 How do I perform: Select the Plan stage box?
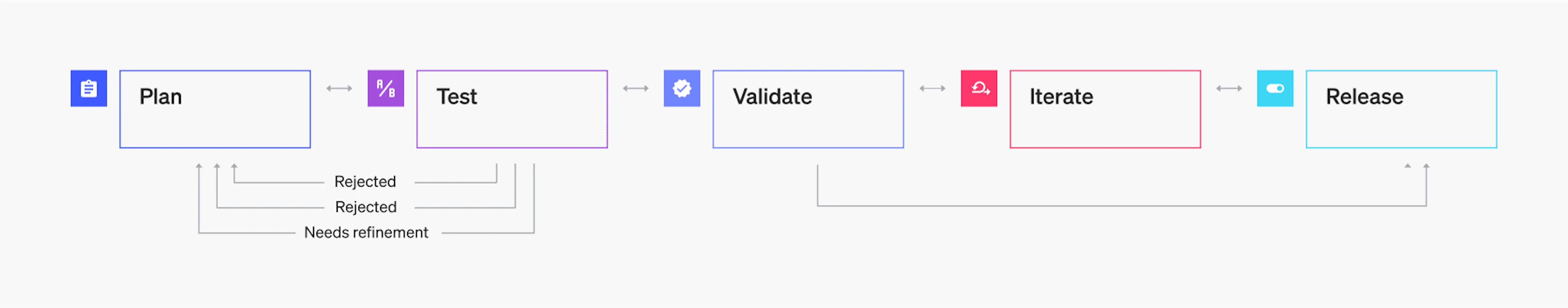(x=215, y=122)
